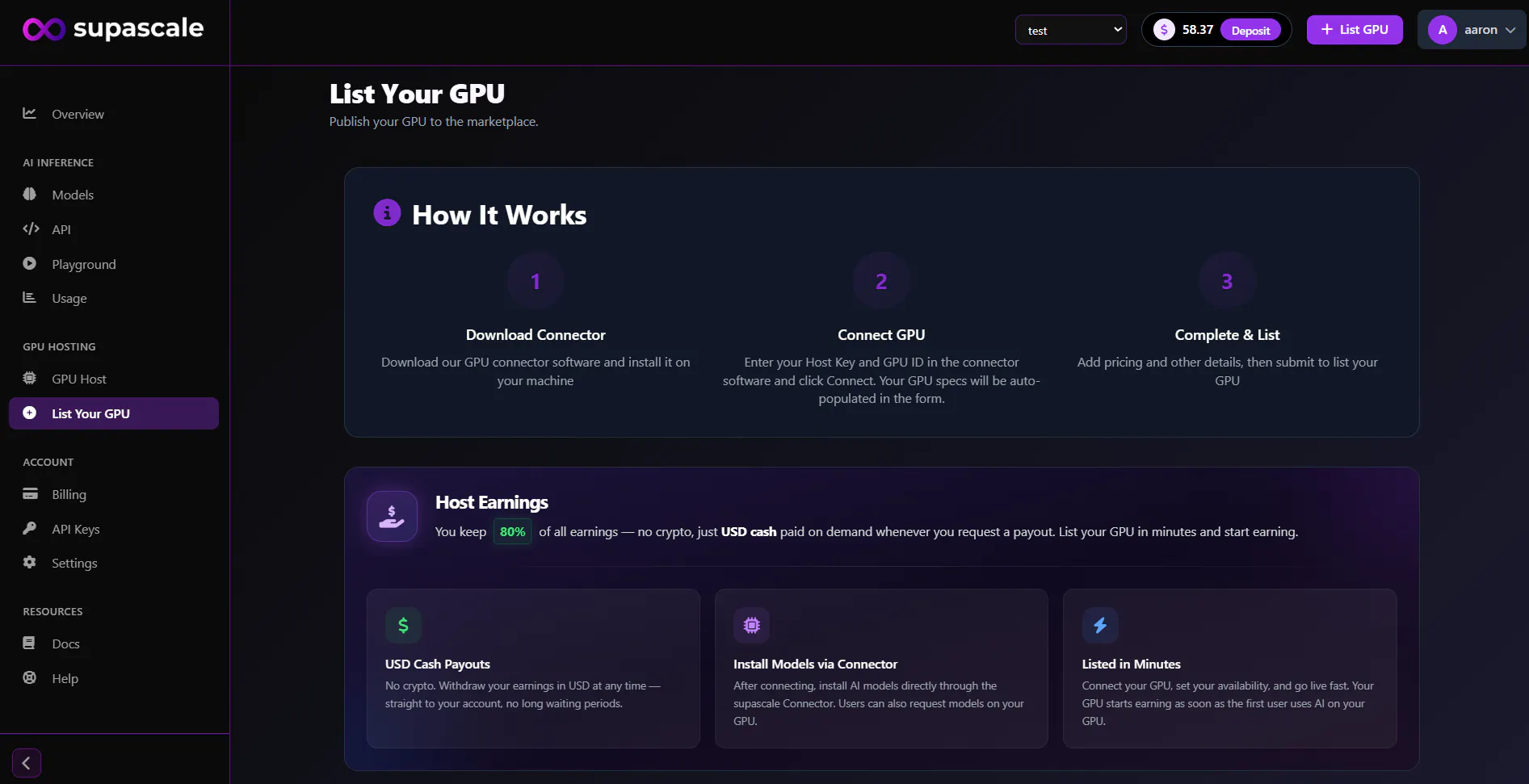Click the Host Earnings heading
The image size is (1529, 784).
[492, 502]
